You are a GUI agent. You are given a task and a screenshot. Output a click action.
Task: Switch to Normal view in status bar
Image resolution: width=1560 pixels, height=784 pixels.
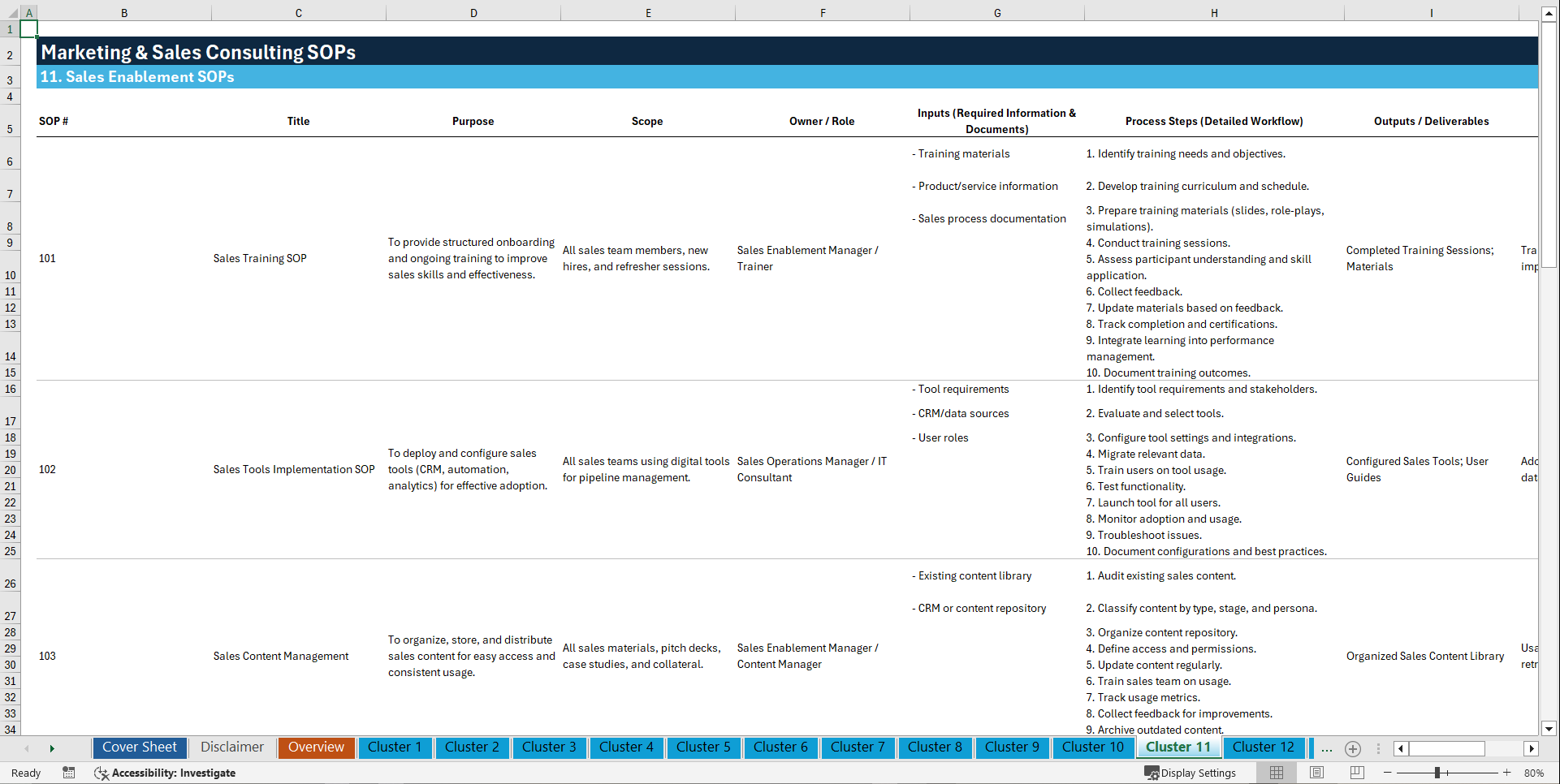[x=1276, y=773]
